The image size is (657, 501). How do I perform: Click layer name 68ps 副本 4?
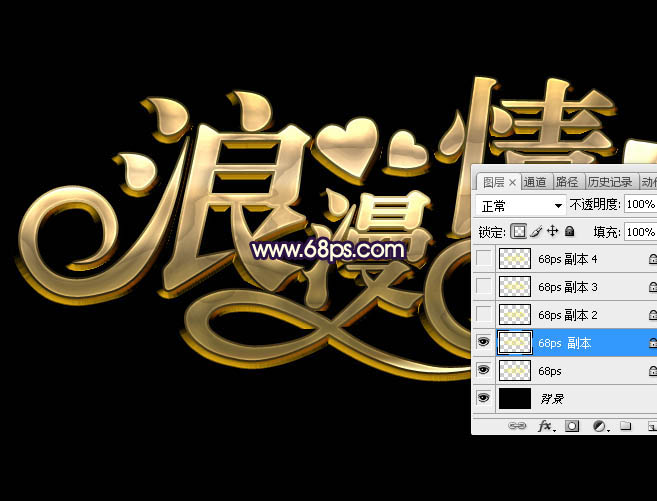coord(568,259)
